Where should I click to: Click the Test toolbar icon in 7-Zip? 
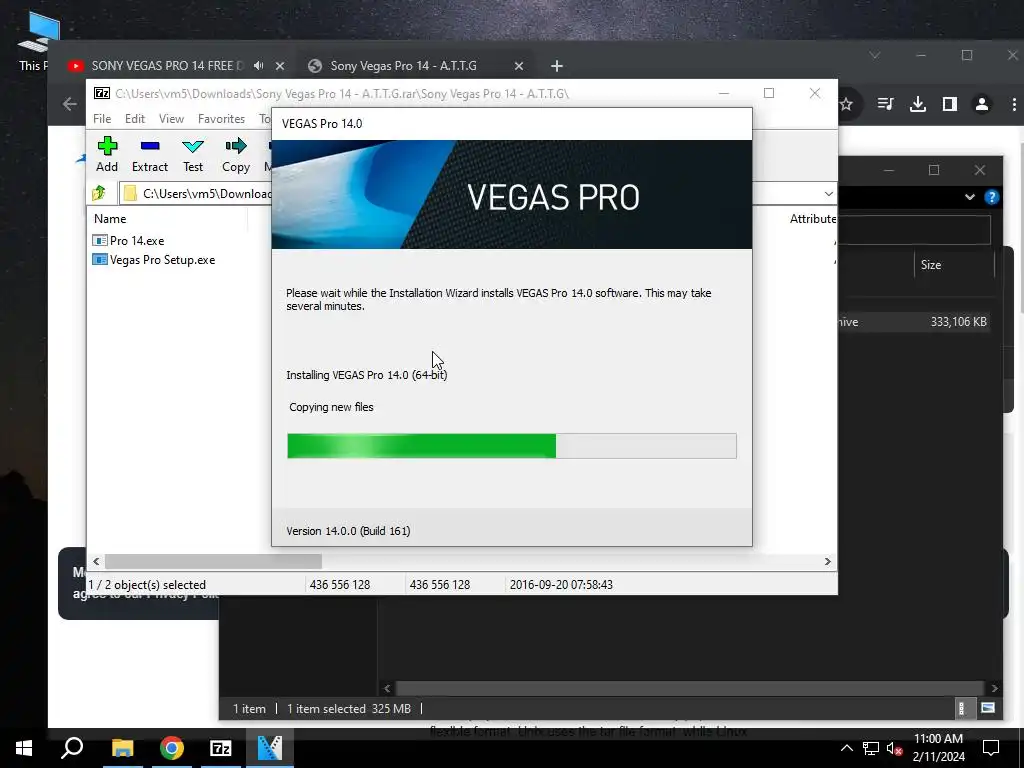click(193, 154)
